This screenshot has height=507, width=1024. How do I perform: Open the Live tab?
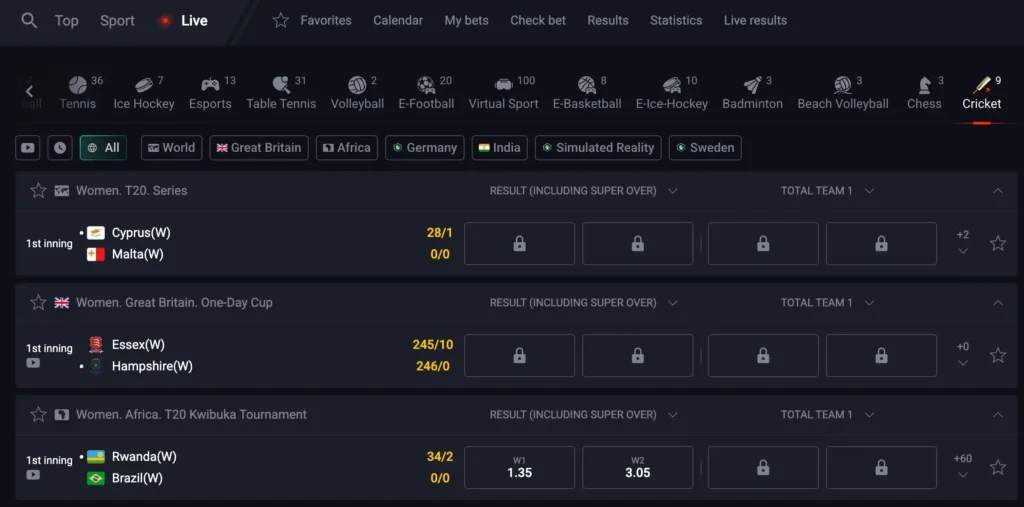(194, 20)
